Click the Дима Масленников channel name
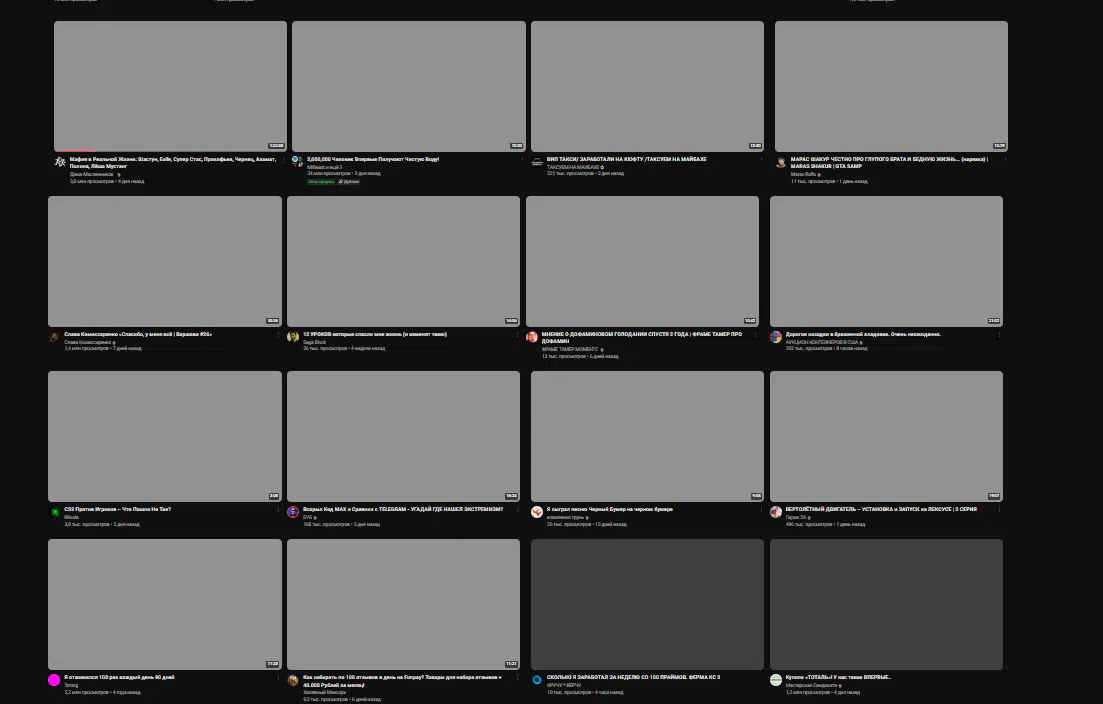1103x704 pixels. tap(91, 174)
